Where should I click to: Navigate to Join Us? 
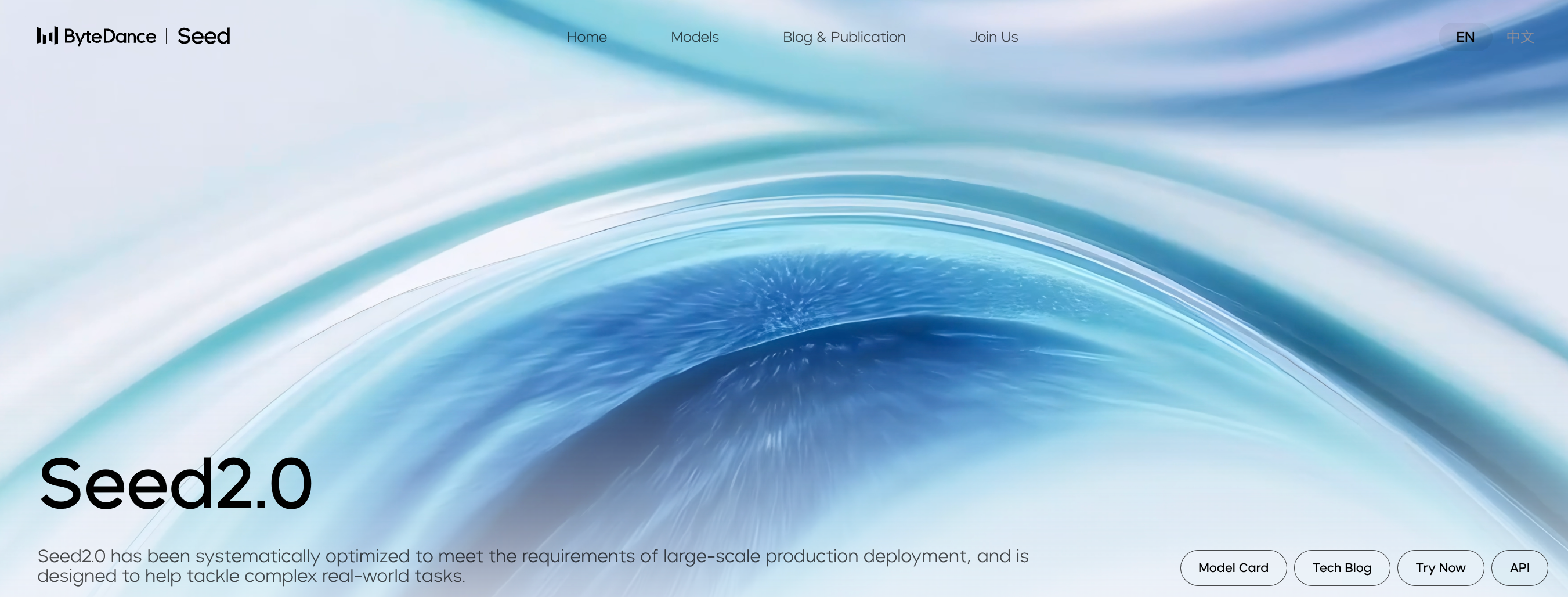993,37
